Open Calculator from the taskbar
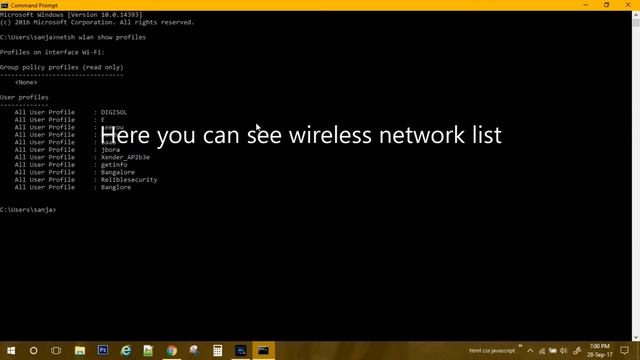The height and width of the screenshot is (360, 640). coord(218,351)
